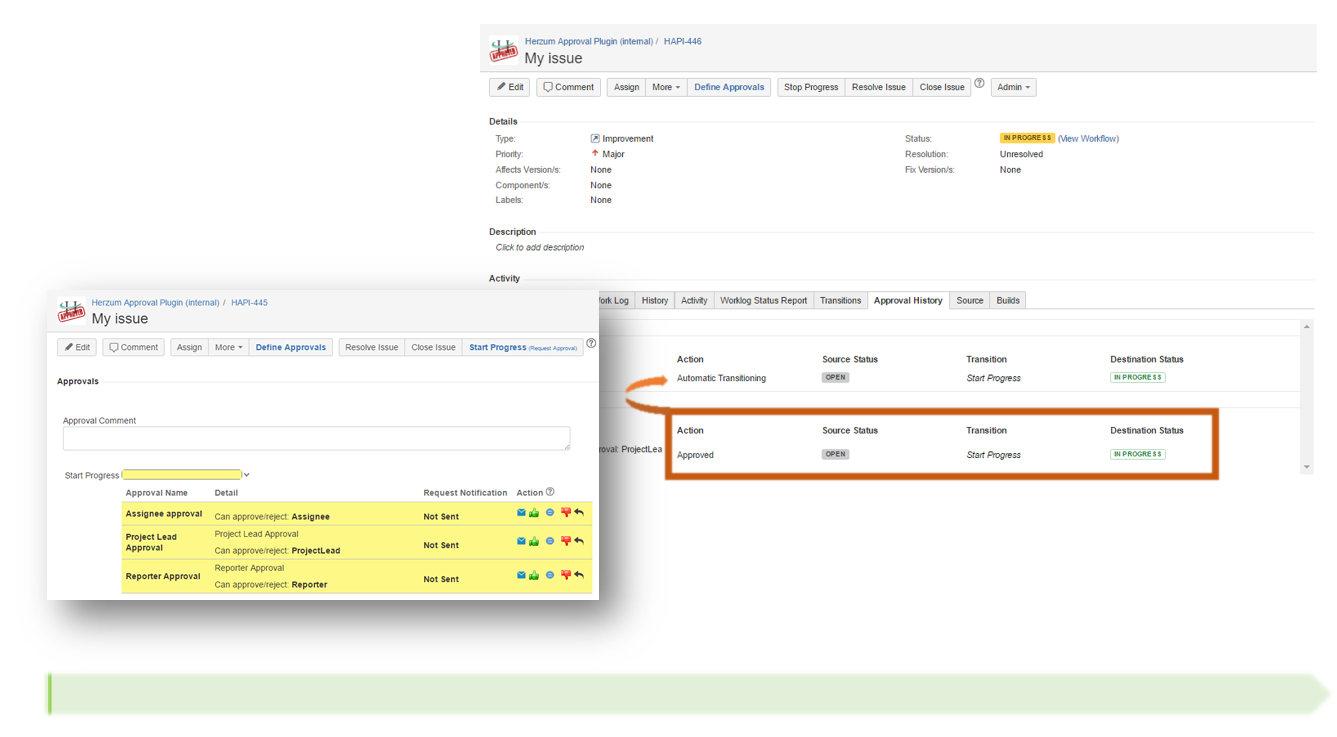Click blue abstain circle for Assignee approval
The height and width of the screenshot is (737, 1337).
[x=550, y=513]
